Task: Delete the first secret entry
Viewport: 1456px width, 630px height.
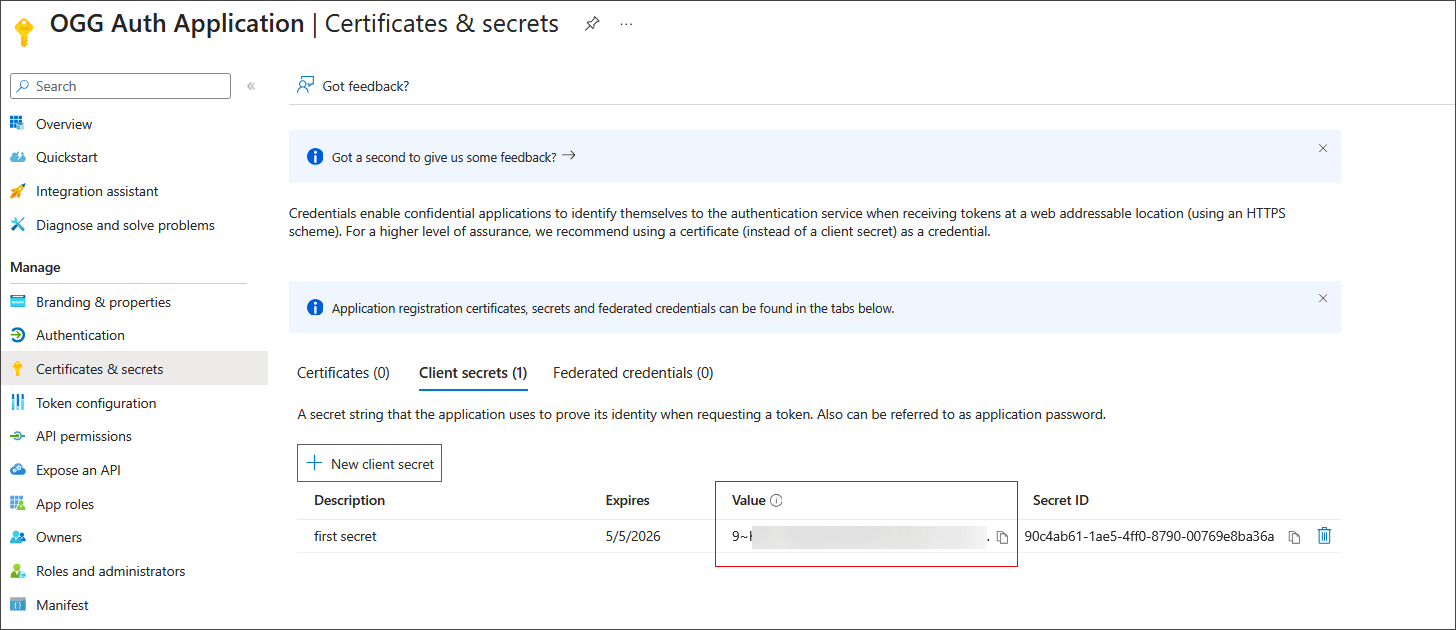Action: pos(1324,536)
